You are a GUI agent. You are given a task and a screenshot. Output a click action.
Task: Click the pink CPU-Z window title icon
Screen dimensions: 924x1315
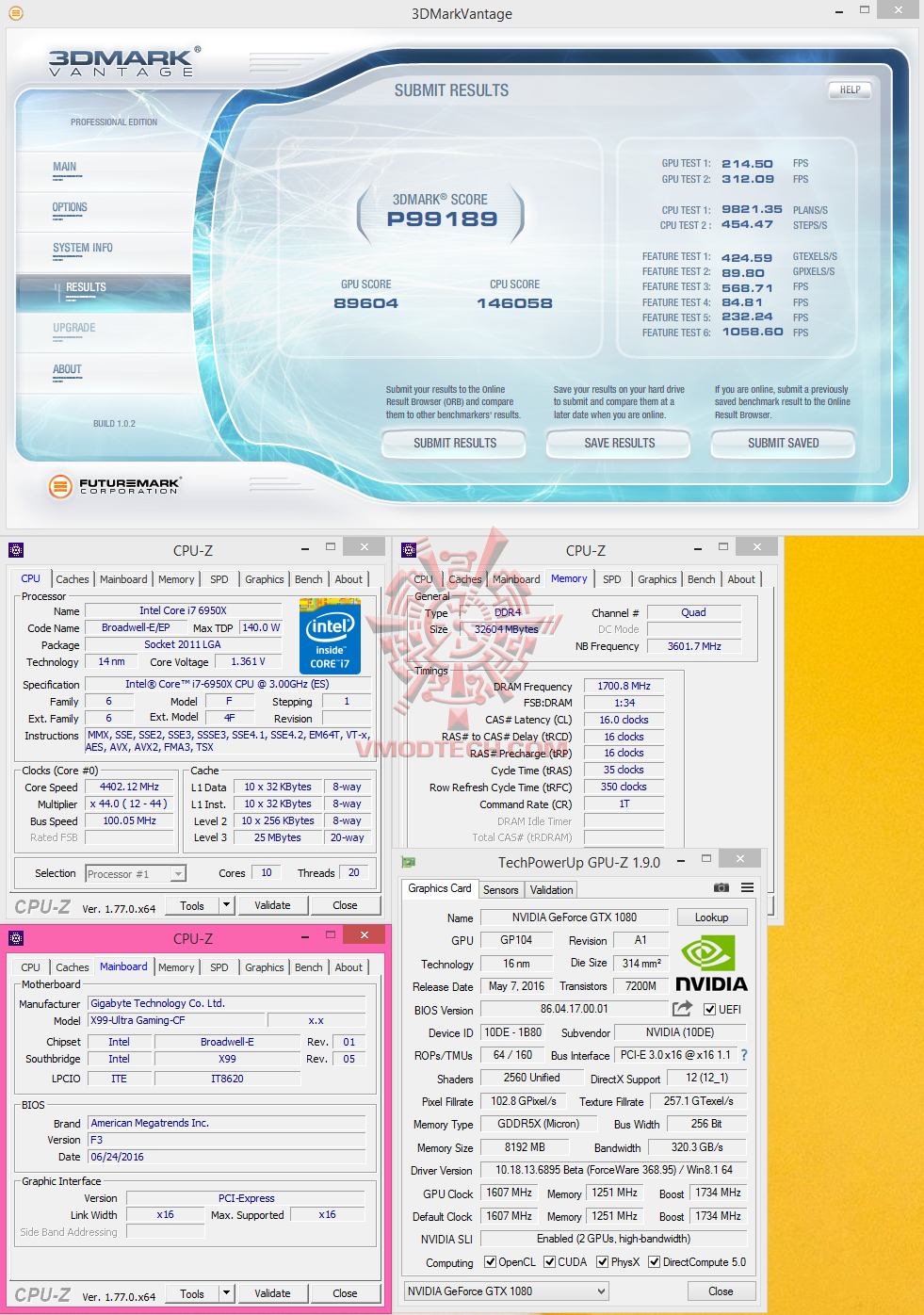click(16, 938)
